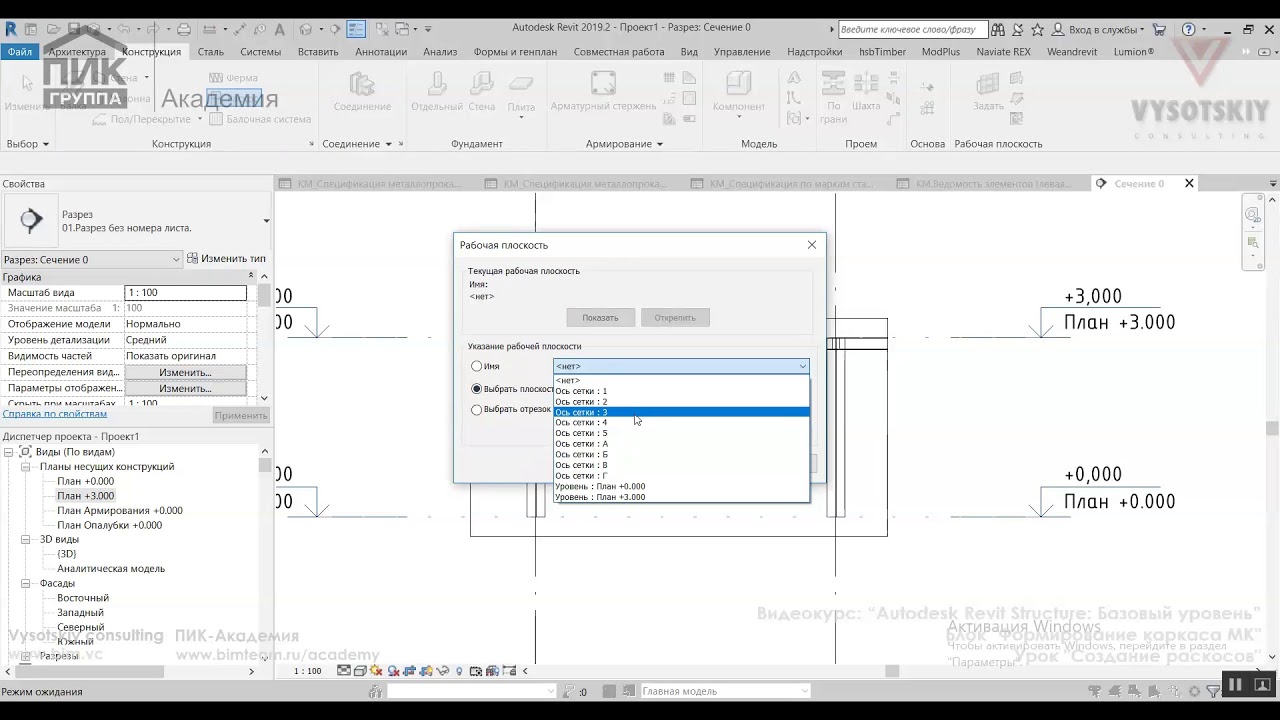Click Изменить for Параметры отображения
The height and width of the screenshot is (720, 1280).
tap(185, 388)
